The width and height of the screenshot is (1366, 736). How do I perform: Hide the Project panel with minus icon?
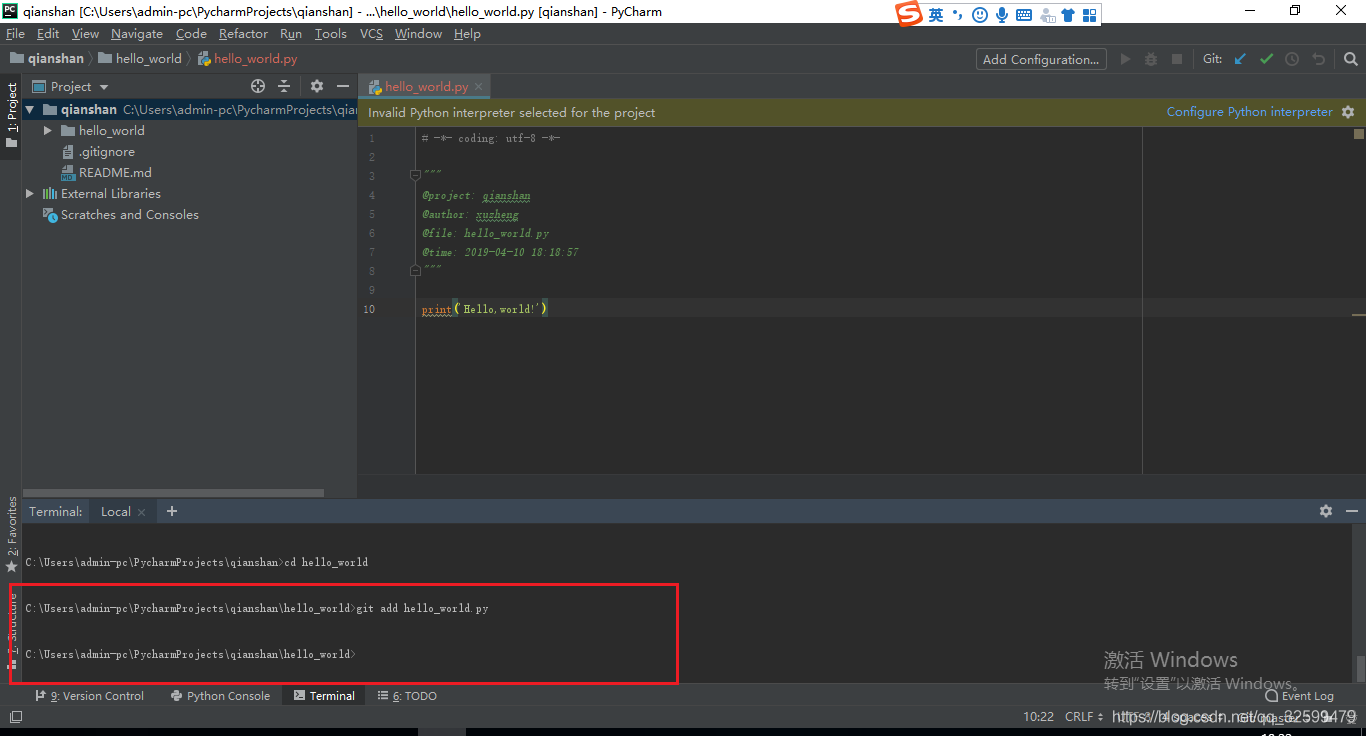(343, 86)
